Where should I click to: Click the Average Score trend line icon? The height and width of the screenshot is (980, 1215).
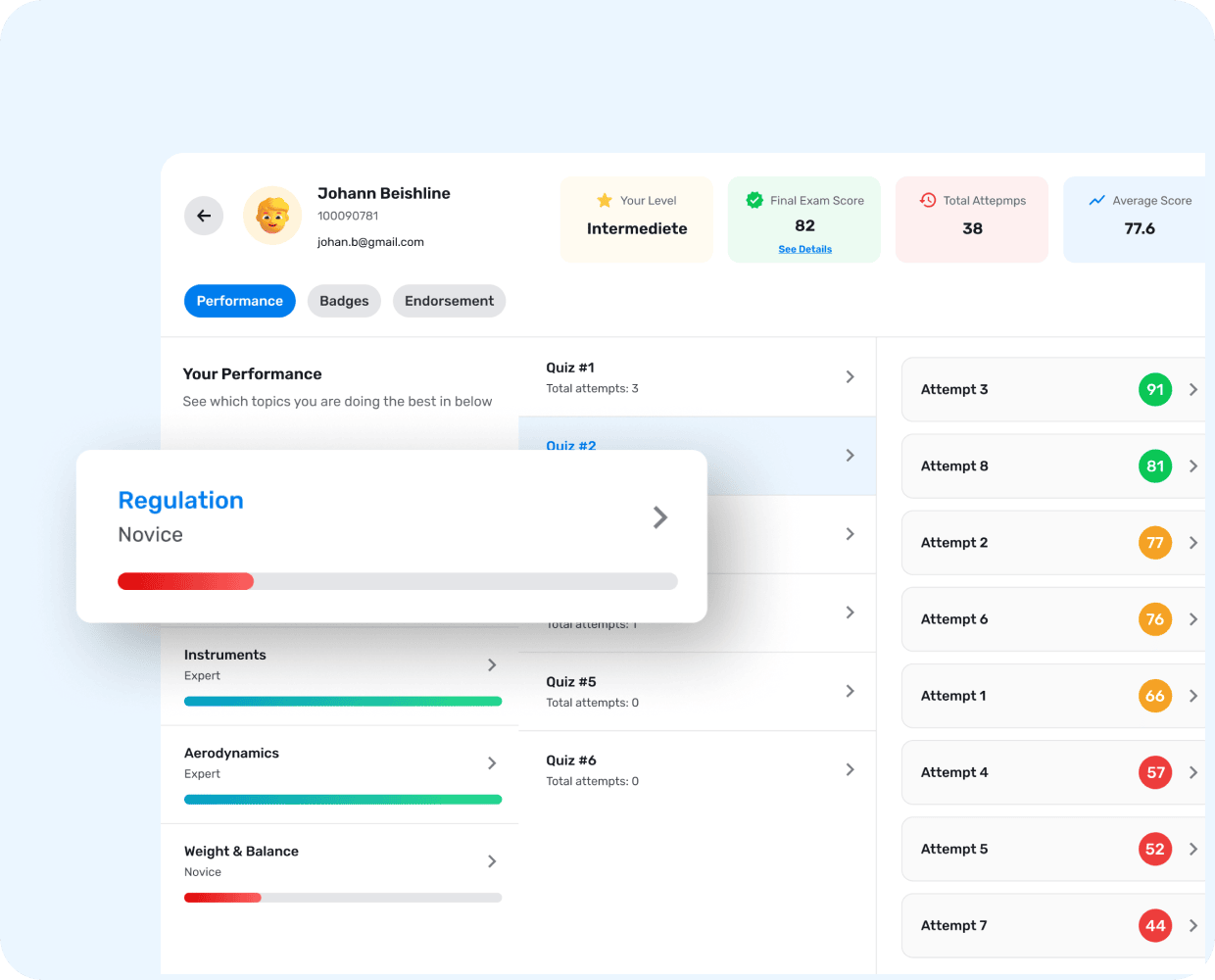pyautogui.click(x=1096, y=200)
